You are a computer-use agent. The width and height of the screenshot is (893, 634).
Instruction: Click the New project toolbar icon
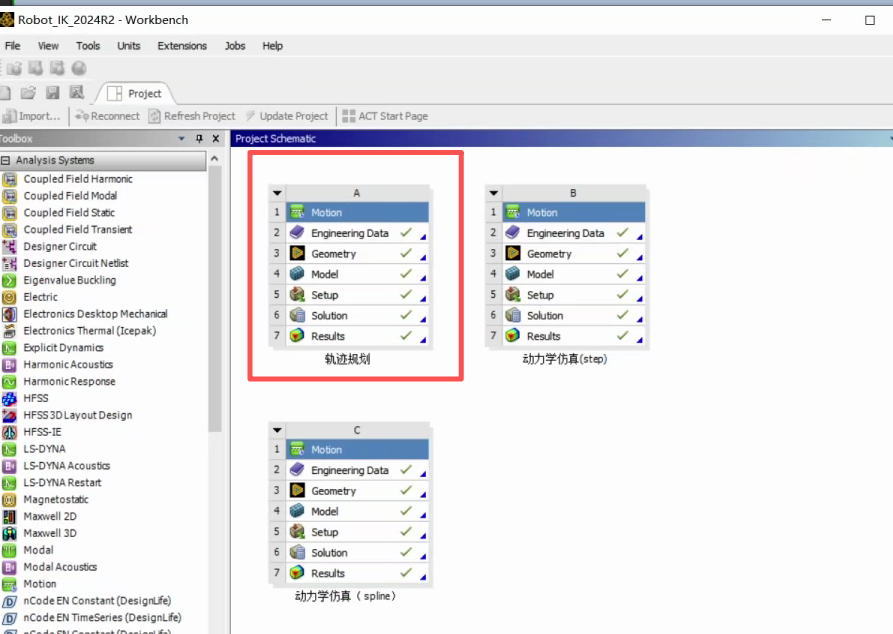5,92
